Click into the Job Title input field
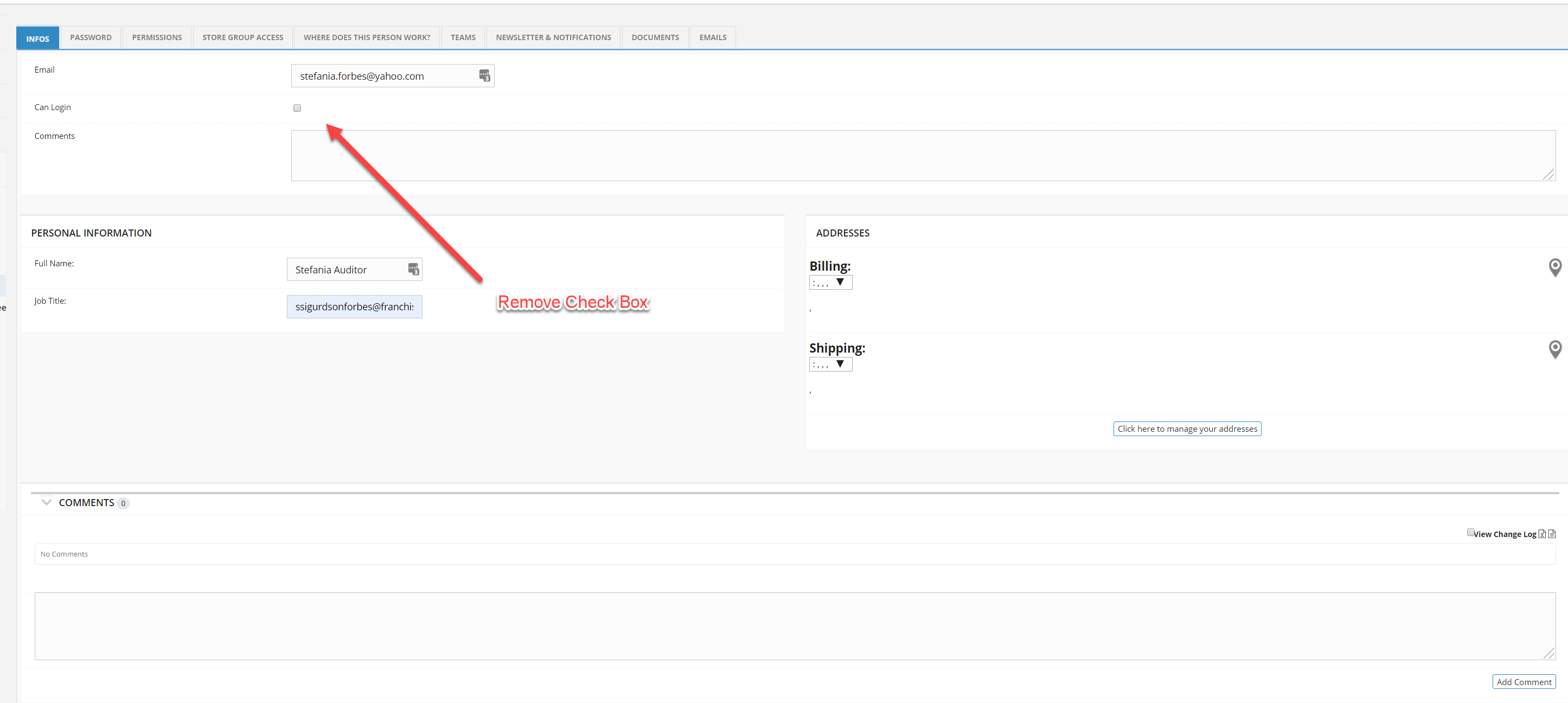This screenshot has height=703, width=1568. (x=354, y=307)
